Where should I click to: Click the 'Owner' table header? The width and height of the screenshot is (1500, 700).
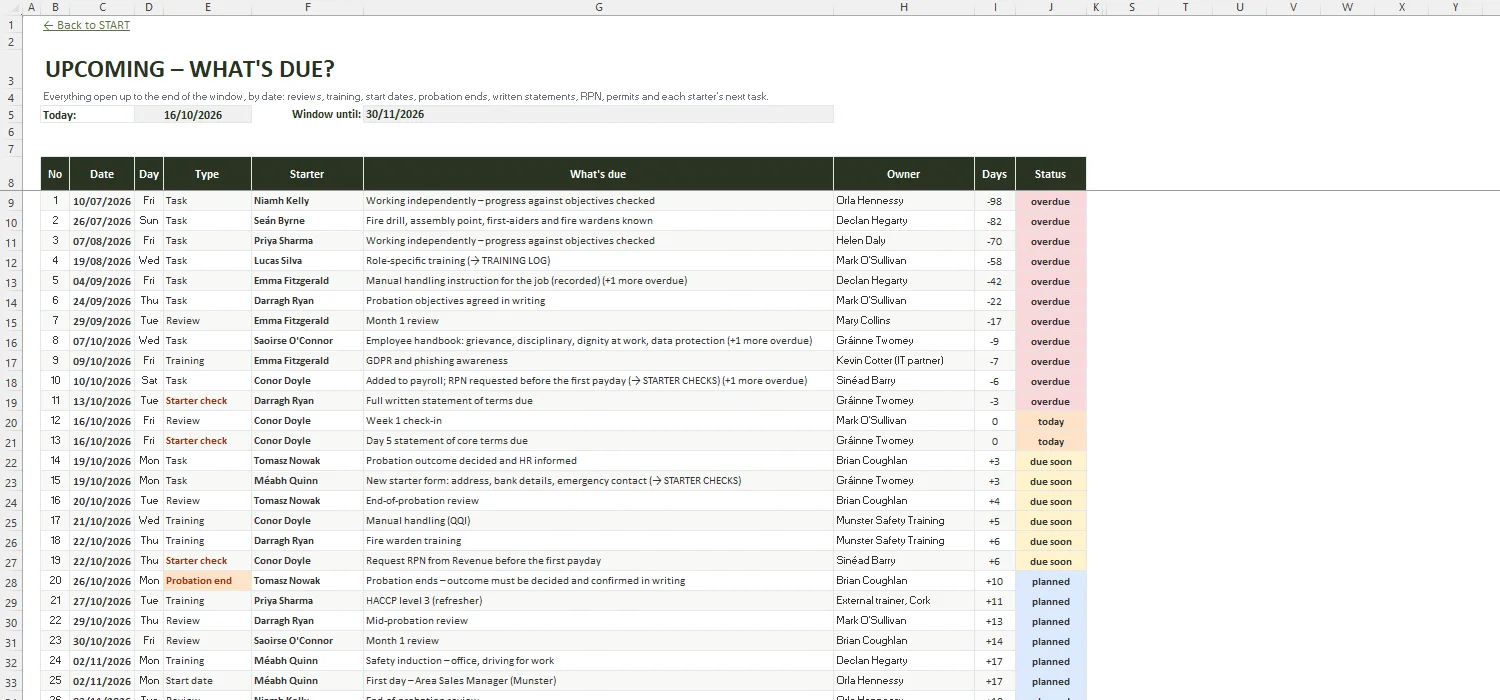pyautogui.click(x=904, y=174)
